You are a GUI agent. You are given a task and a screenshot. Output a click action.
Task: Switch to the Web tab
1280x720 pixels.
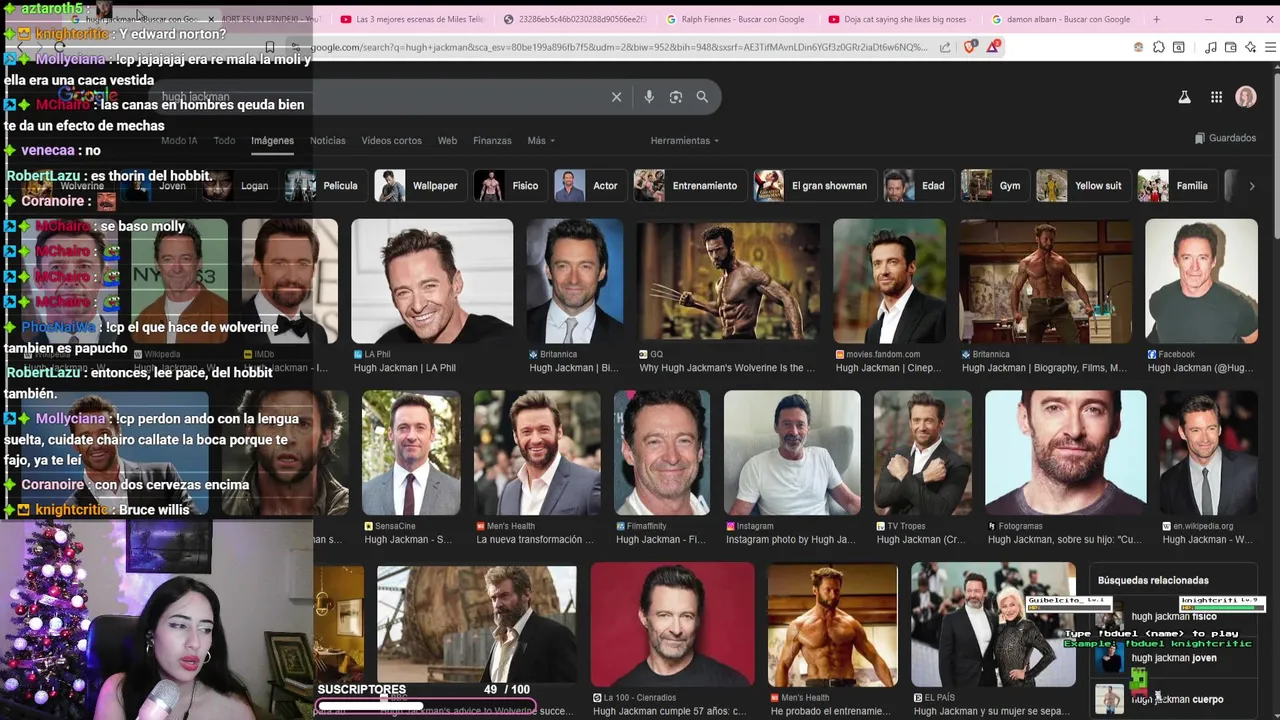[447, 141]
